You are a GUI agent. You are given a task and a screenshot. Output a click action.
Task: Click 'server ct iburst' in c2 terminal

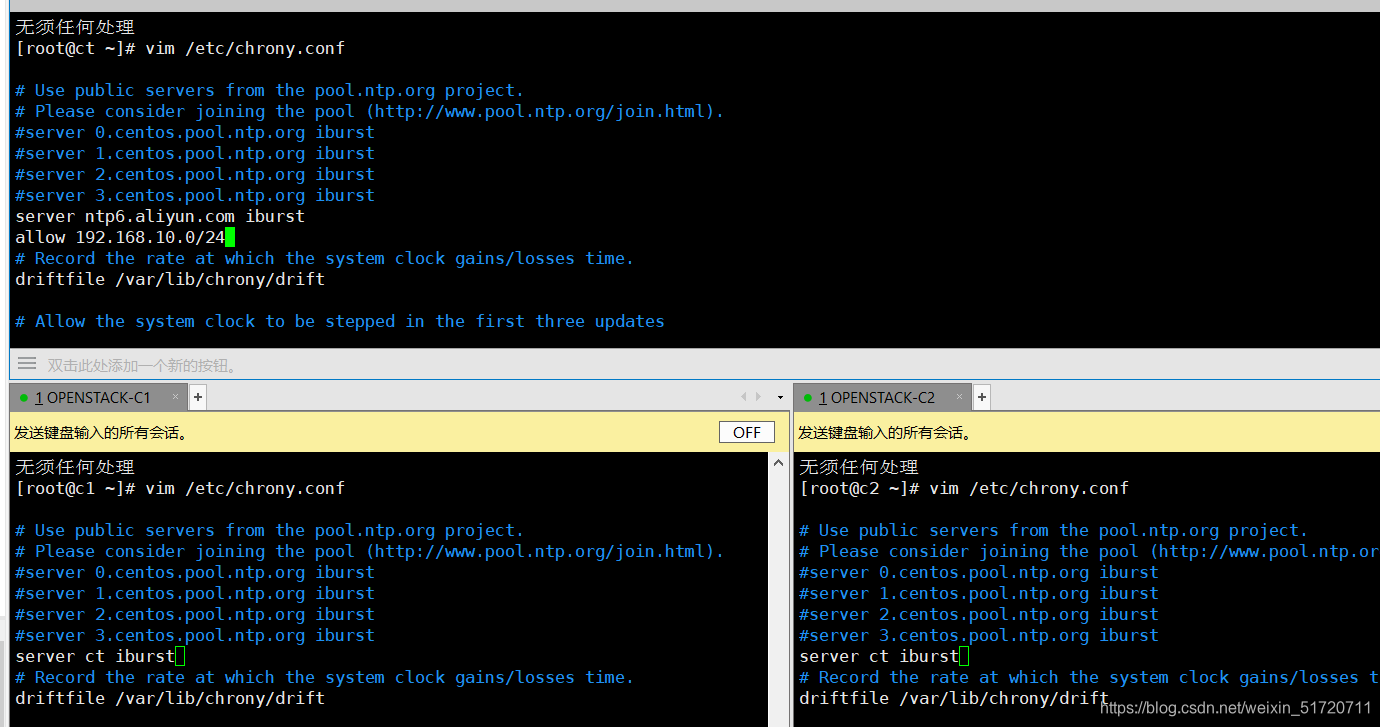point(879,656)
